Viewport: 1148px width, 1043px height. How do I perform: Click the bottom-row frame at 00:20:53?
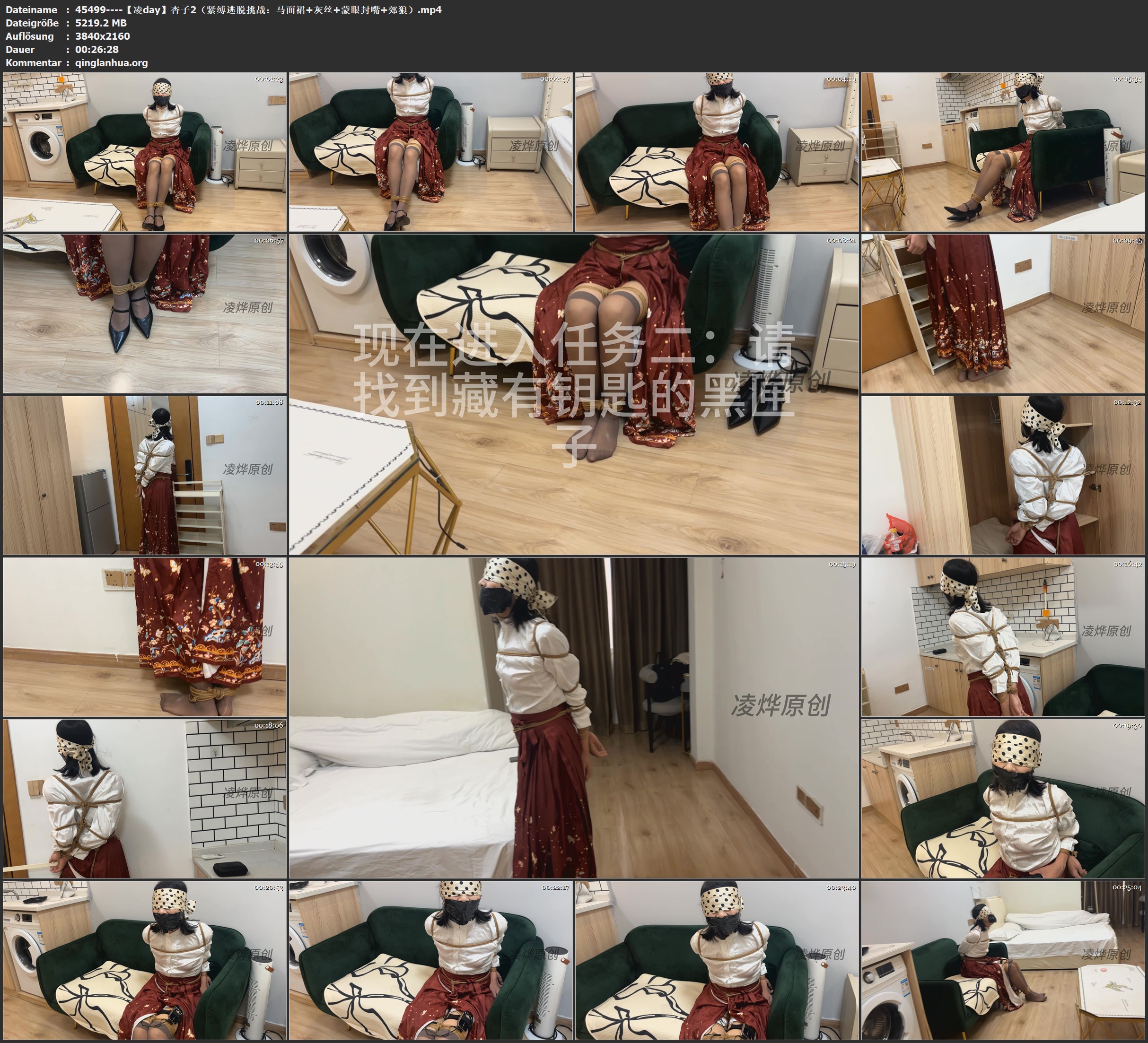point(145,960)
